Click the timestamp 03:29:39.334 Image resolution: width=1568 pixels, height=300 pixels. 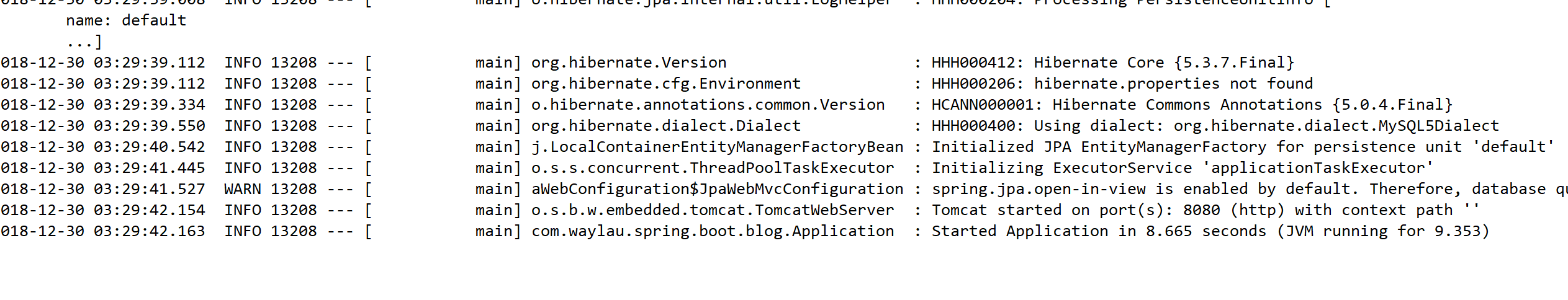[x=149, y=105]
